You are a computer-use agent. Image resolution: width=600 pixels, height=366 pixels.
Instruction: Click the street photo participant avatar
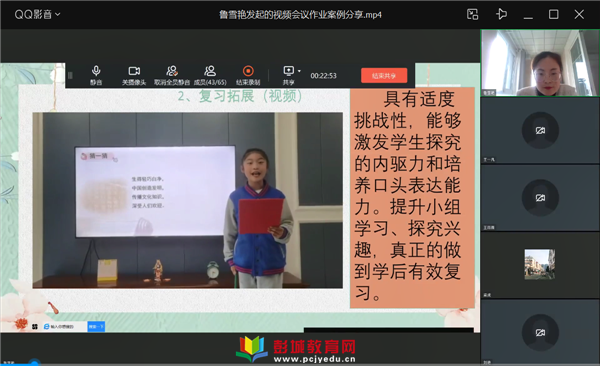pyautogui.click(x=540, y=264)
